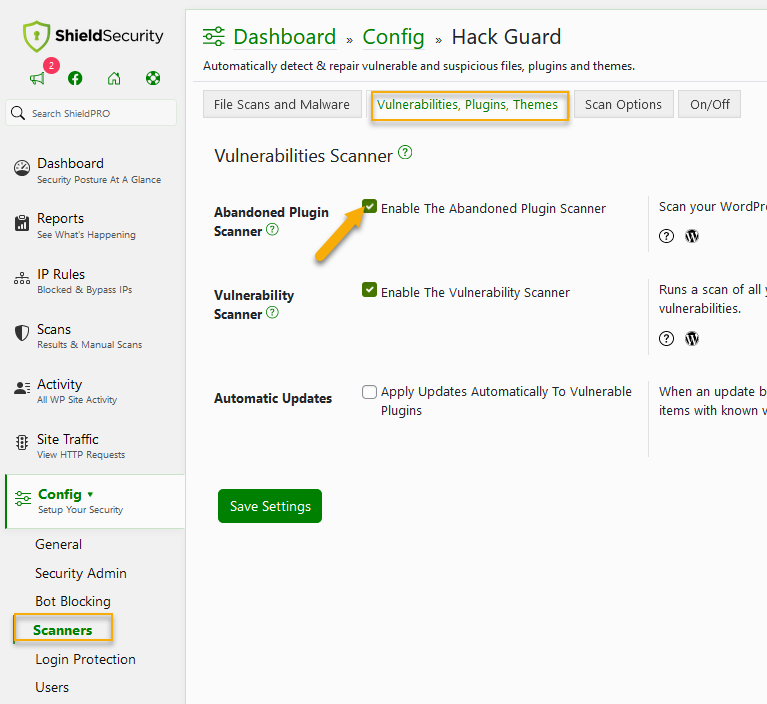Click the Save Settings button
This screenshot has width=767, height=704.
click(x=270, y=506)
